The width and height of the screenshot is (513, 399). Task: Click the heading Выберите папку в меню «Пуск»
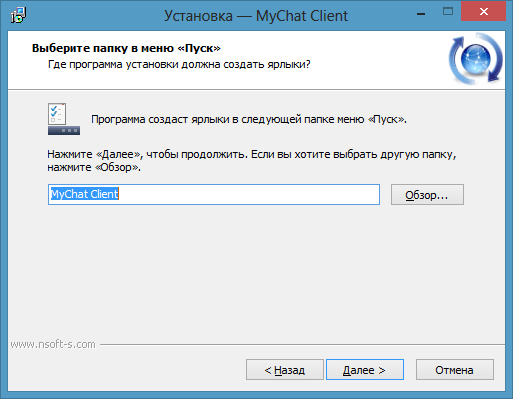pyautogui.click(x=126, y=48)
